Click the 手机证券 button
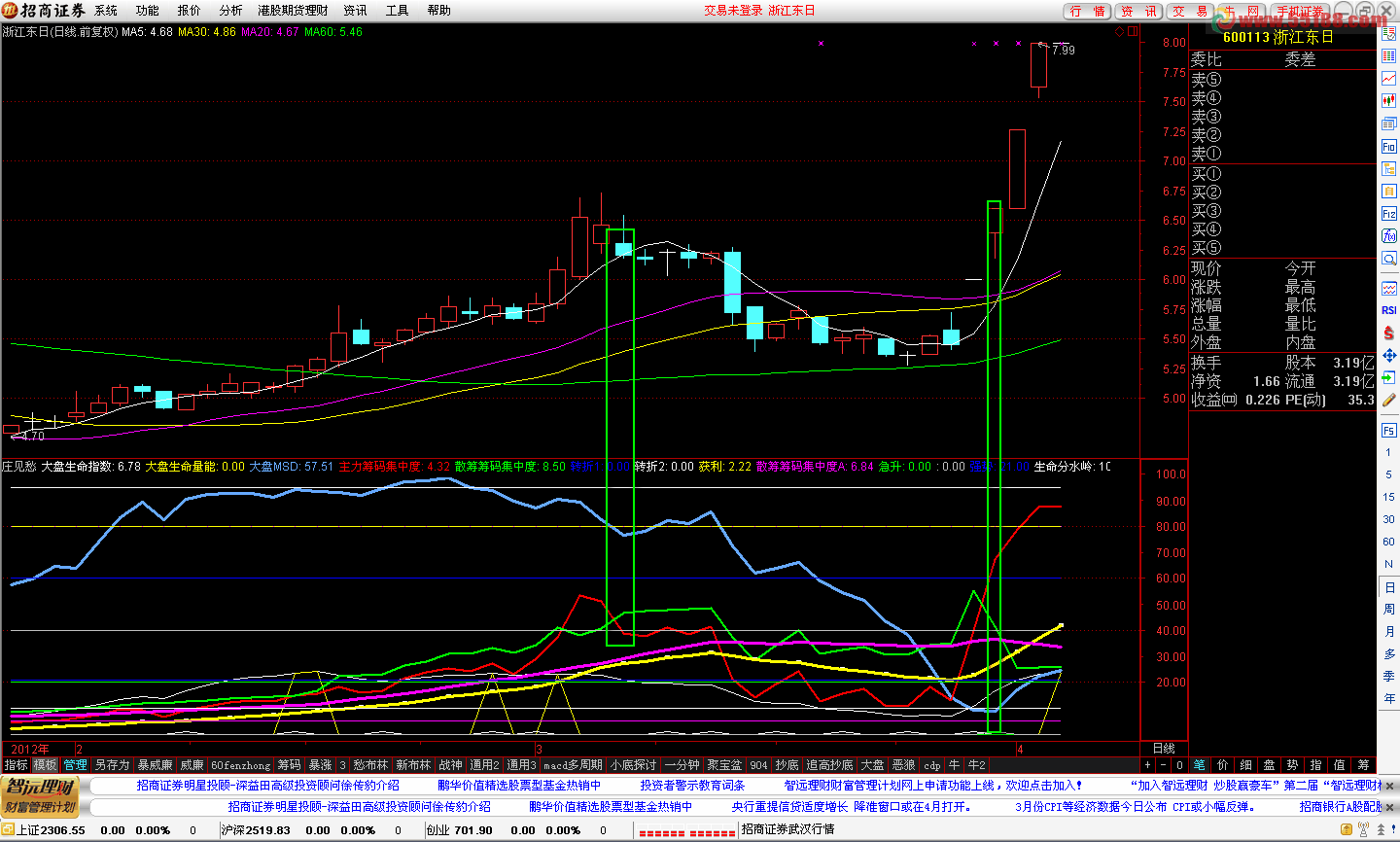1400x842 pixels. [x=1300, y=12]
